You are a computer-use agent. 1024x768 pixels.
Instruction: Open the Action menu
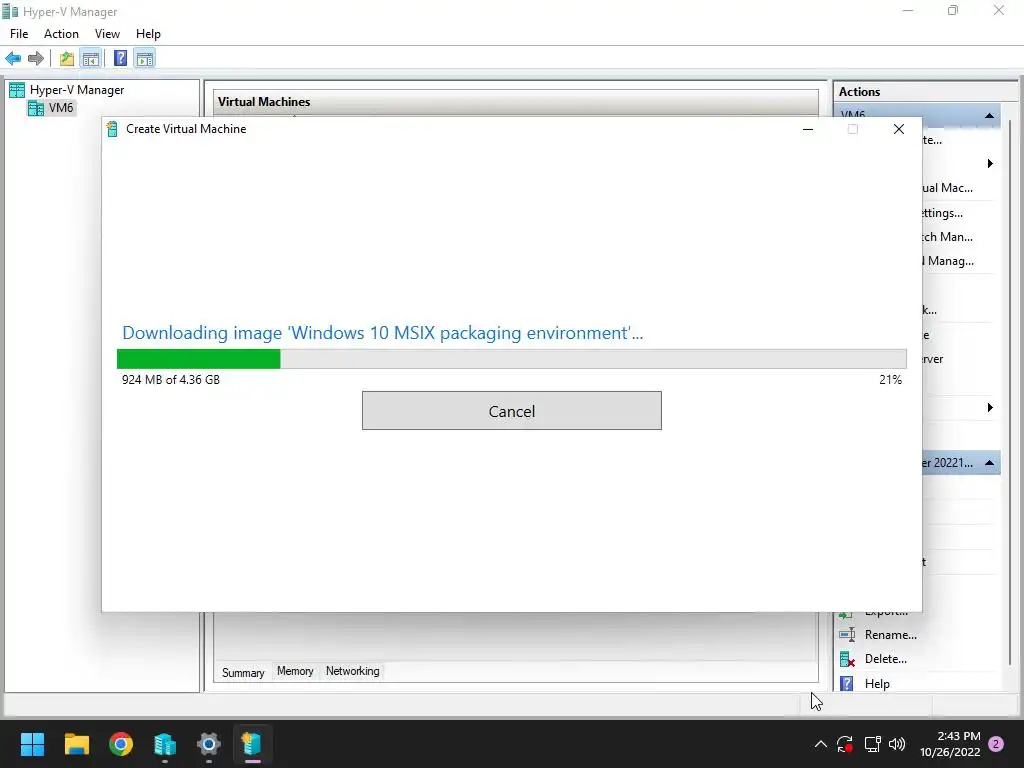61,34
